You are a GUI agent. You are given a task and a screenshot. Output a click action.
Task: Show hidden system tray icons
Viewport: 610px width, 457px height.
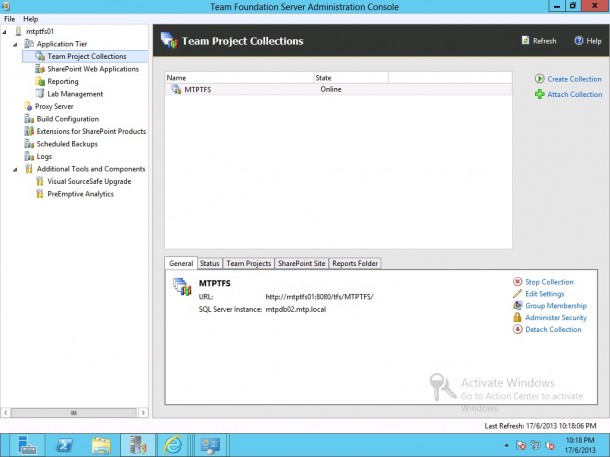[506, 445]
